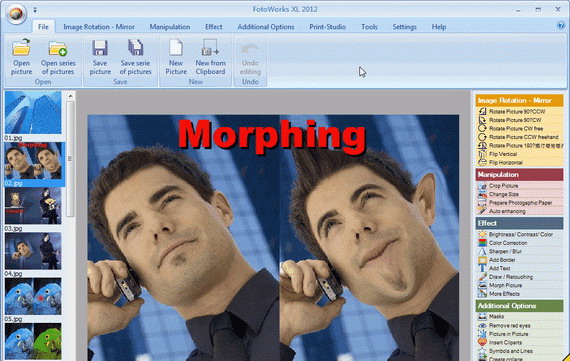Click the Create collage text in the Additional Options panel
The height and width of the screenshot is (361, 570).
coord(505,359)
